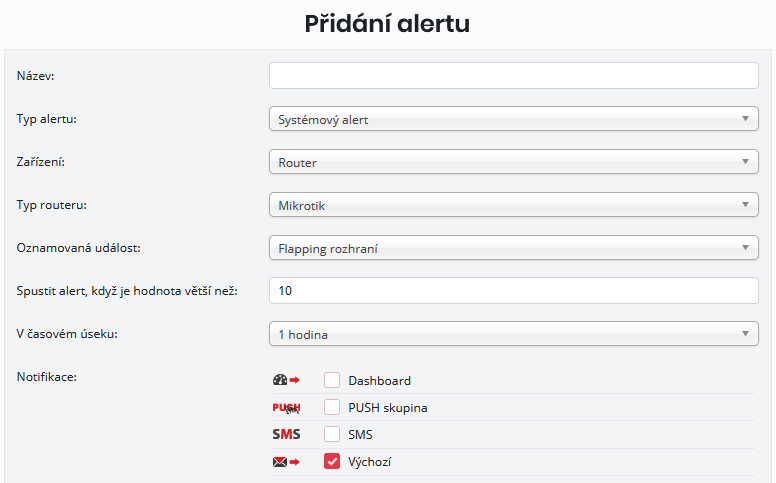Image resolution: width=776 pixels, height=483 pixels.
Task: Uncheck the Výchozí notification checkbox
Action: click(332, 462)
